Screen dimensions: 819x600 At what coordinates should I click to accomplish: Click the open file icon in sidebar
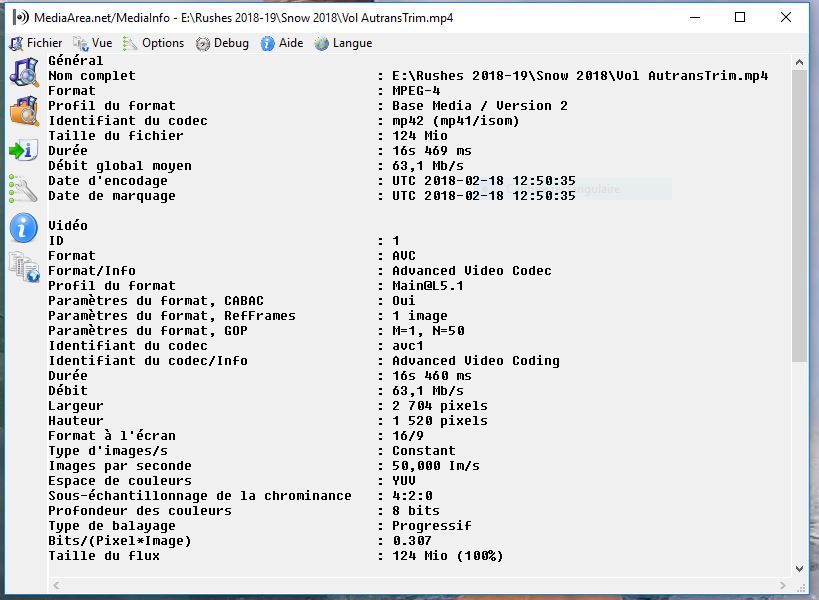point(24,73)
